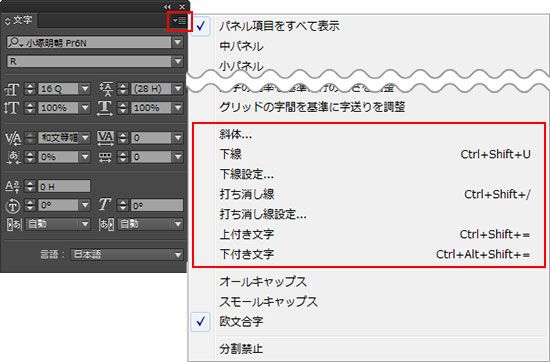550x362 pixels.
Task: Open the grid character count 0 dropdown
Action: pos(178,157)
